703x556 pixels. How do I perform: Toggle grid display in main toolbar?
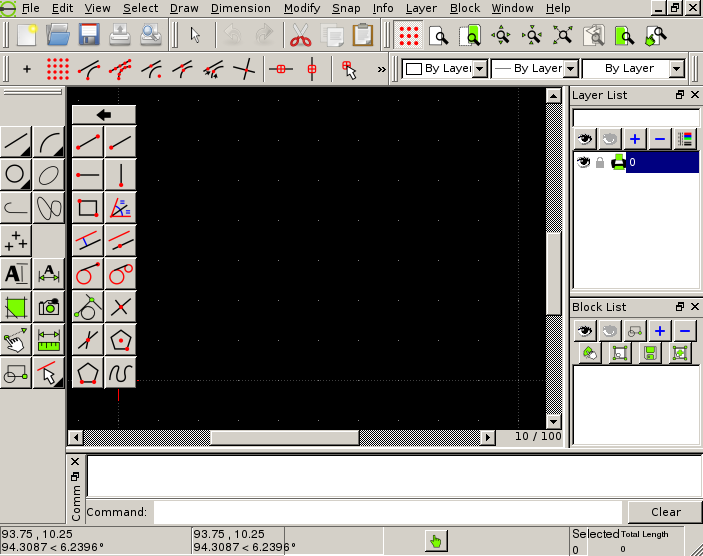point(408,35)
